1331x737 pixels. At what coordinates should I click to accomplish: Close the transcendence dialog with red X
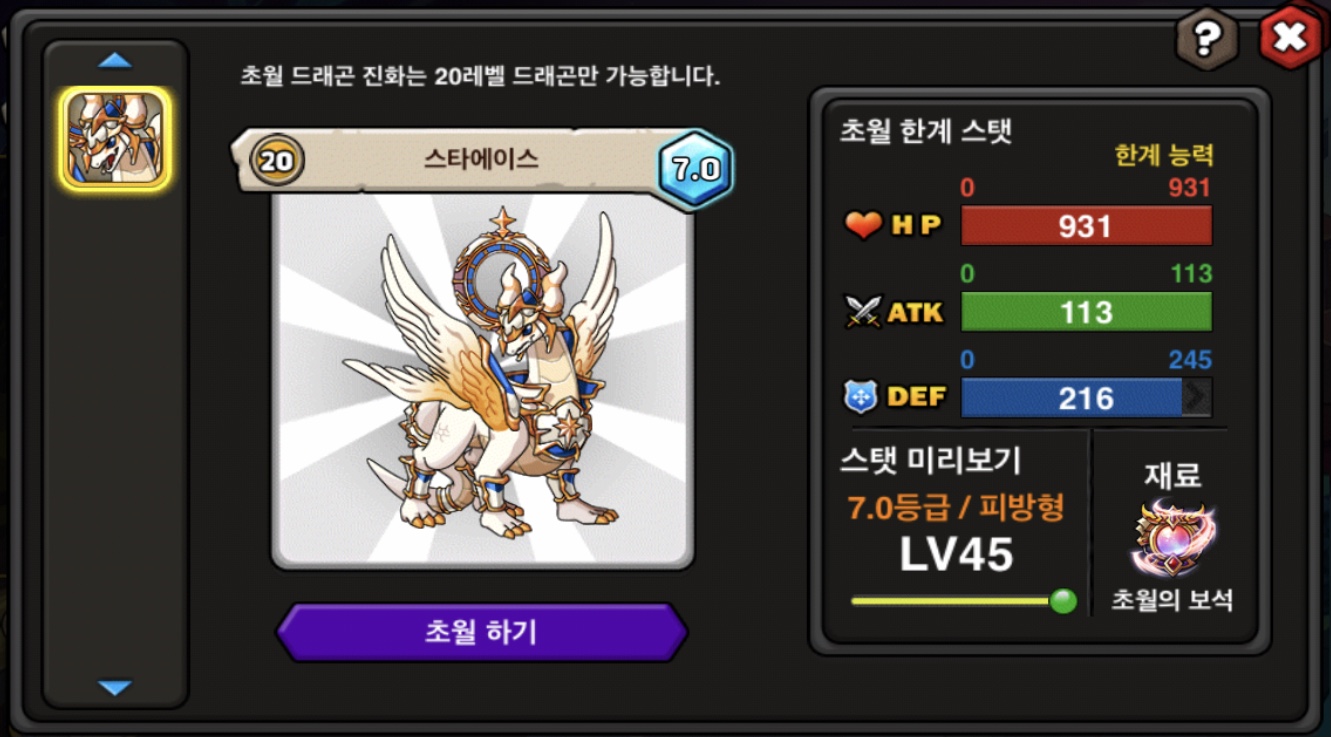1290,38
